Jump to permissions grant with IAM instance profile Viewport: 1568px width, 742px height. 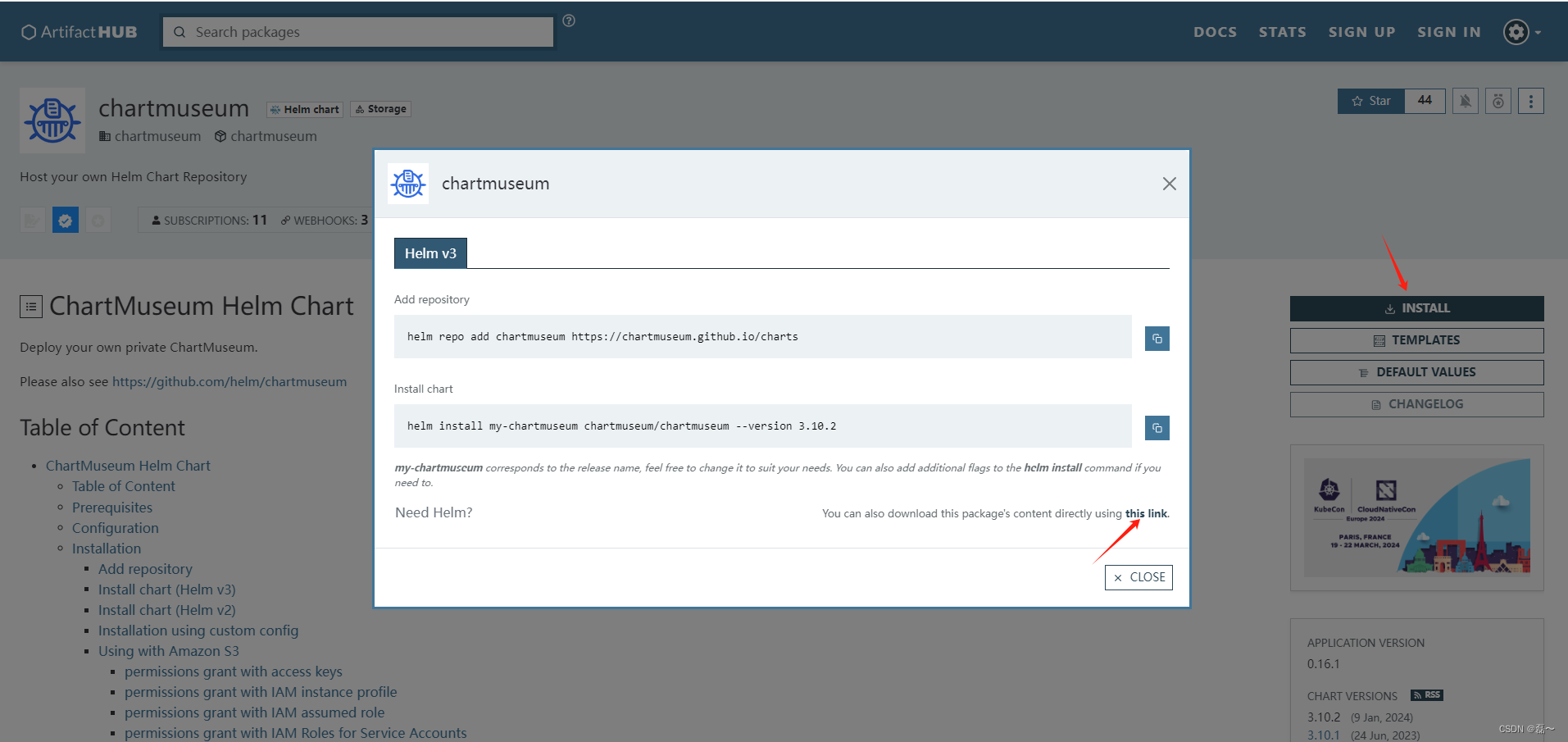click(x=261, y=692)
